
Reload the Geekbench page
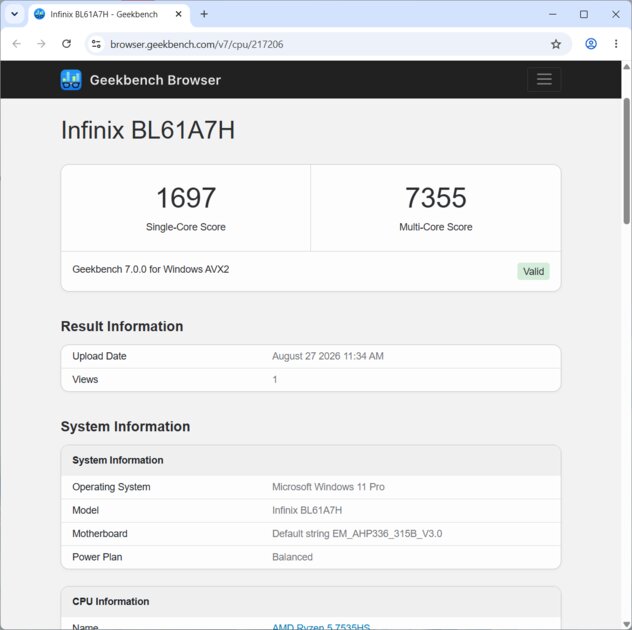tap(67, 44)
